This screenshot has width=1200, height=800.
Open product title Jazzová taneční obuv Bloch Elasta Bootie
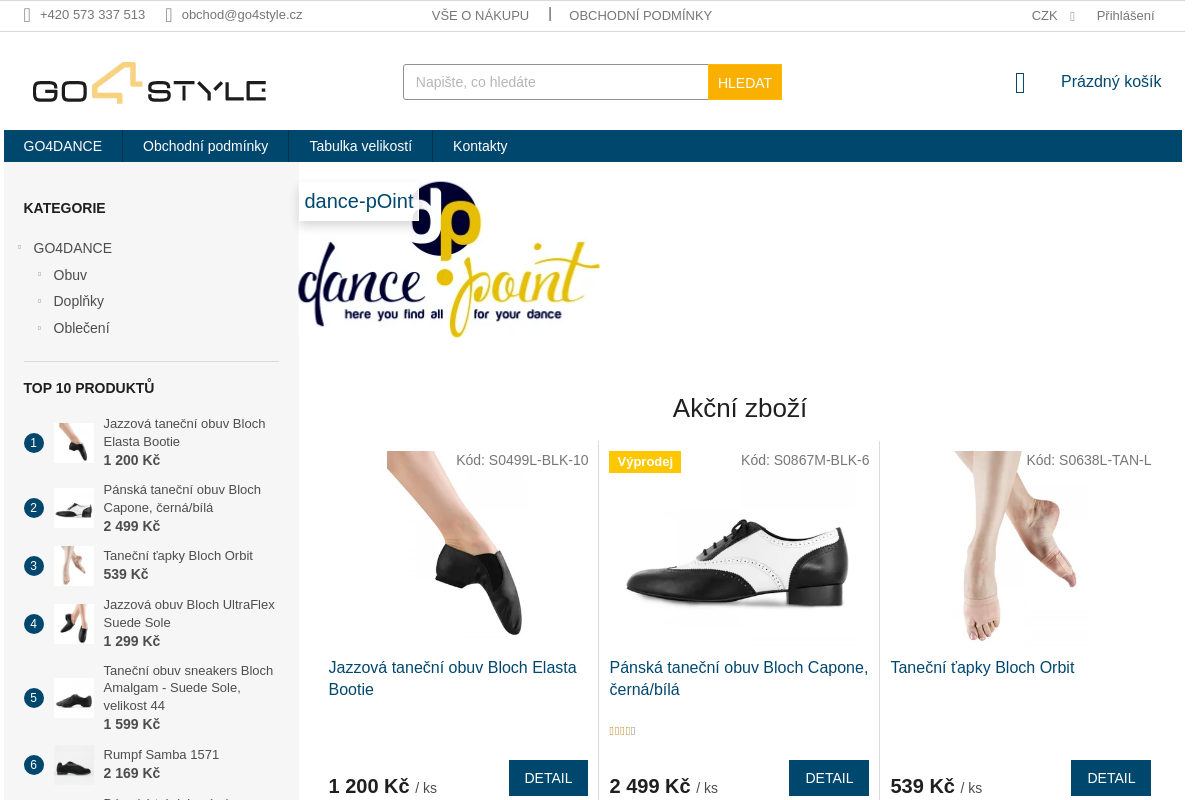pyautogui.click(x=452, y=678)
